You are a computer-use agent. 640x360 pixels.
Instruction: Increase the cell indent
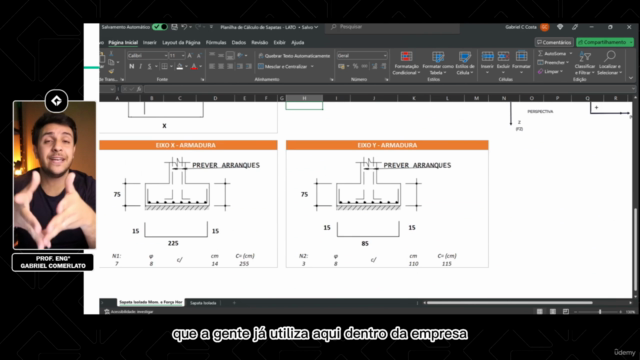249,67
